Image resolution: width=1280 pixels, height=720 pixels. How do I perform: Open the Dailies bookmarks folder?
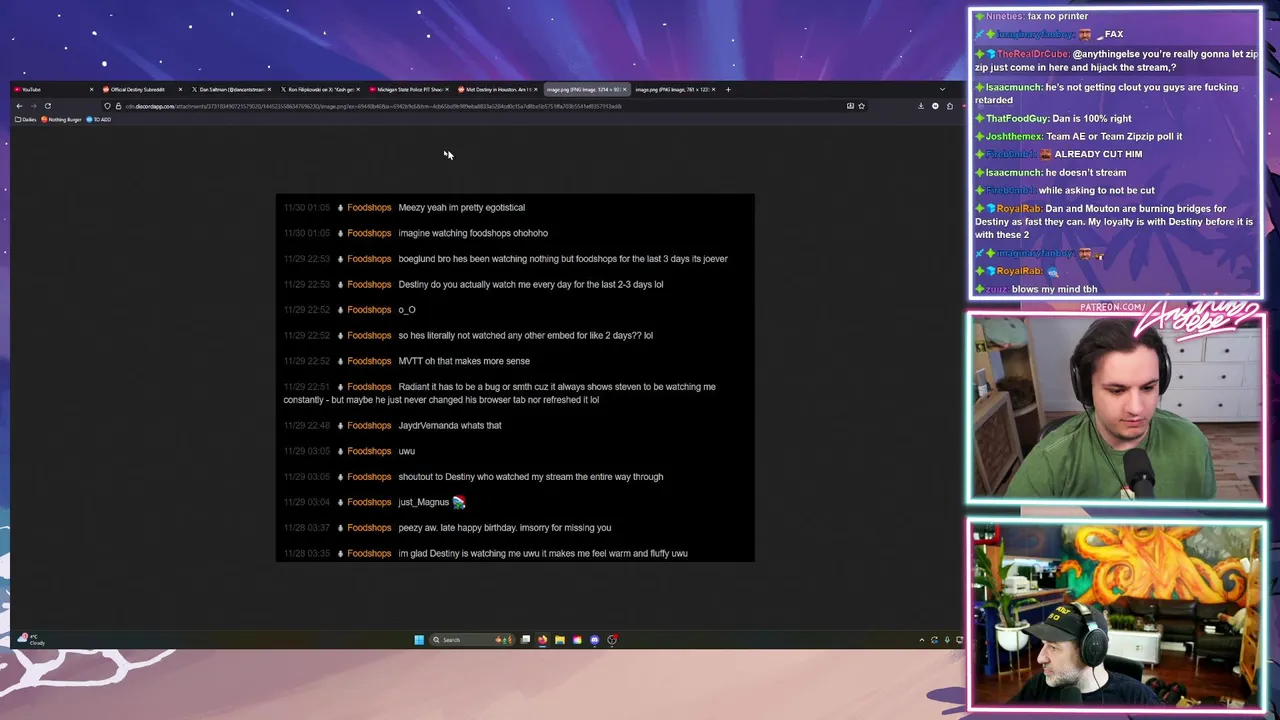click(x=27, y=120)
